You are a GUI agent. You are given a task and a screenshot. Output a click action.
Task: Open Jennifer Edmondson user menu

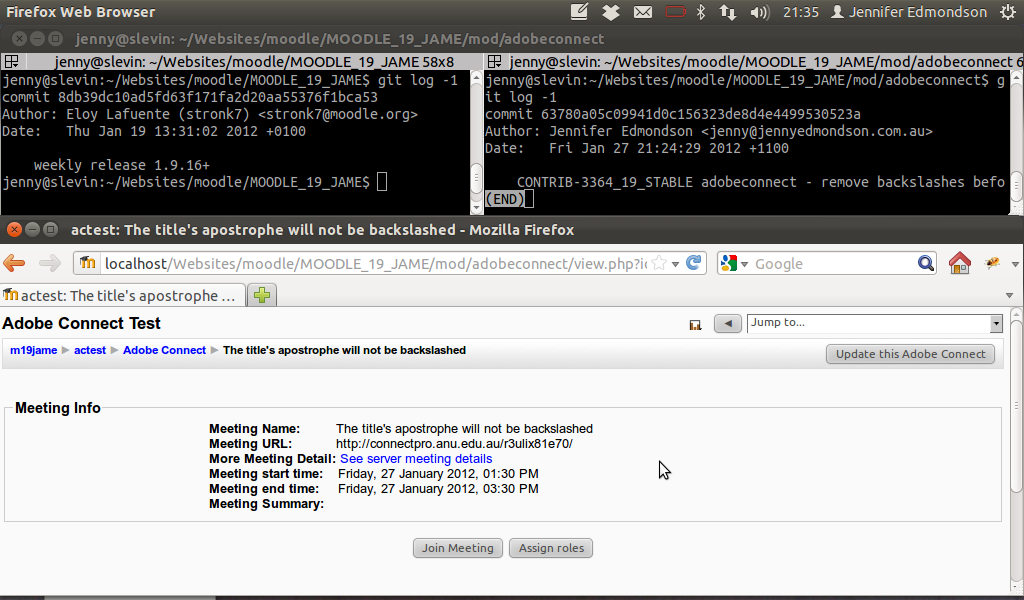[909, 12]
